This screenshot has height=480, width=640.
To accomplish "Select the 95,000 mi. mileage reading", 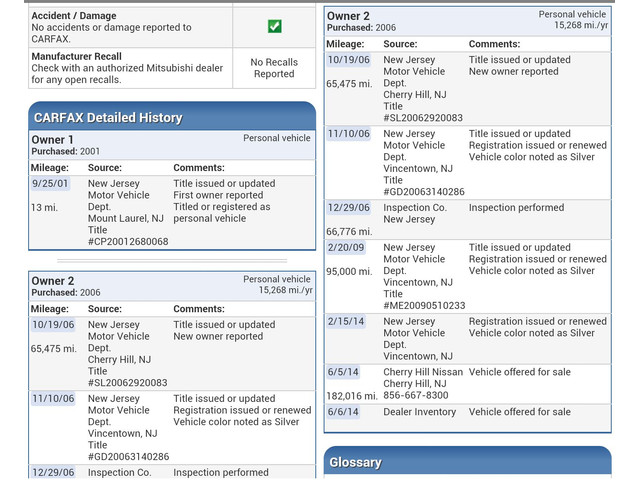I will tap(349, 271).
